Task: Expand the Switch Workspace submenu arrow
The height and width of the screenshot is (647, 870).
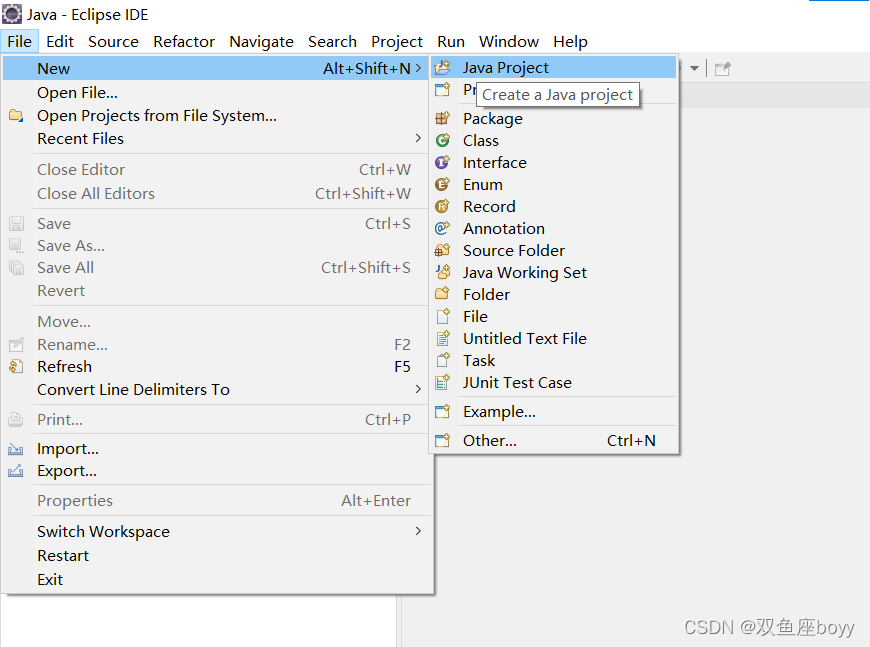Action: 418,531
